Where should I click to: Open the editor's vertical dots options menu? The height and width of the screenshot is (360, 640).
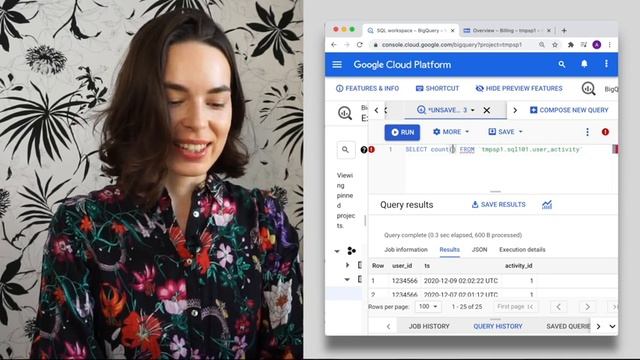point(587,132)
